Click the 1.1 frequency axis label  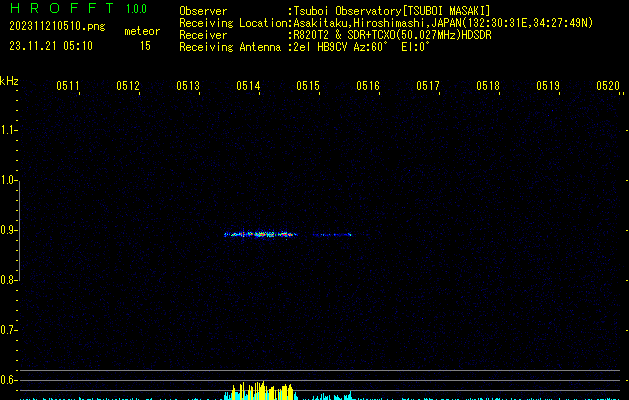pyautogui.click(x=9, y=130)
